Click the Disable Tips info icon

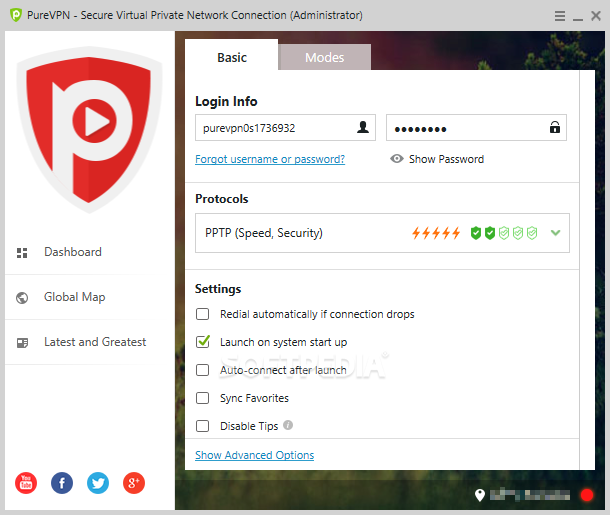288,425
